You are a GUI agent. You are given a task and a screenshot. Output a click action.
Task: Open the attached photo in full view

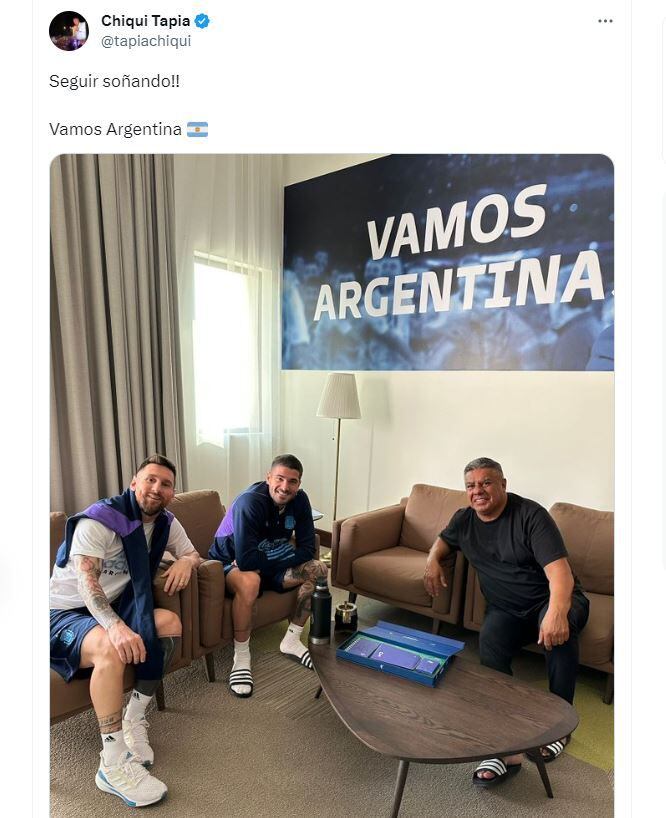point(332,486)
